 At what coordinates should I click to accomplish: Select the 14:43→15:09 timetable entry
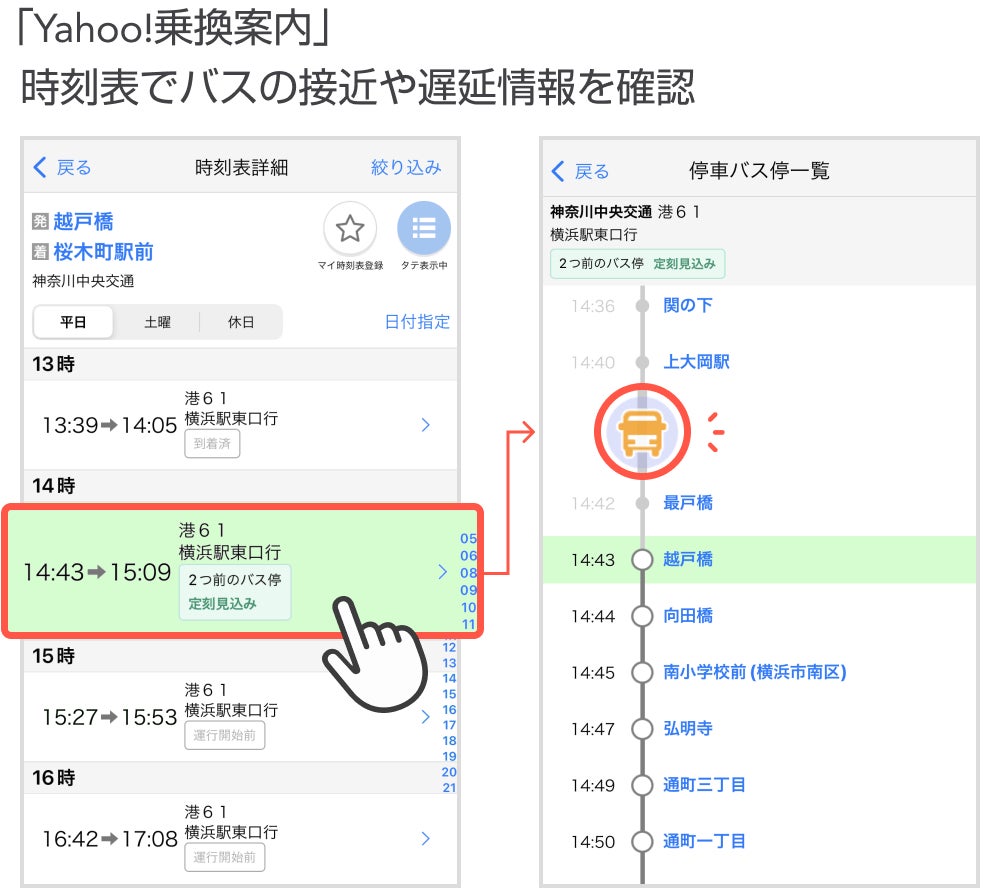242,571
